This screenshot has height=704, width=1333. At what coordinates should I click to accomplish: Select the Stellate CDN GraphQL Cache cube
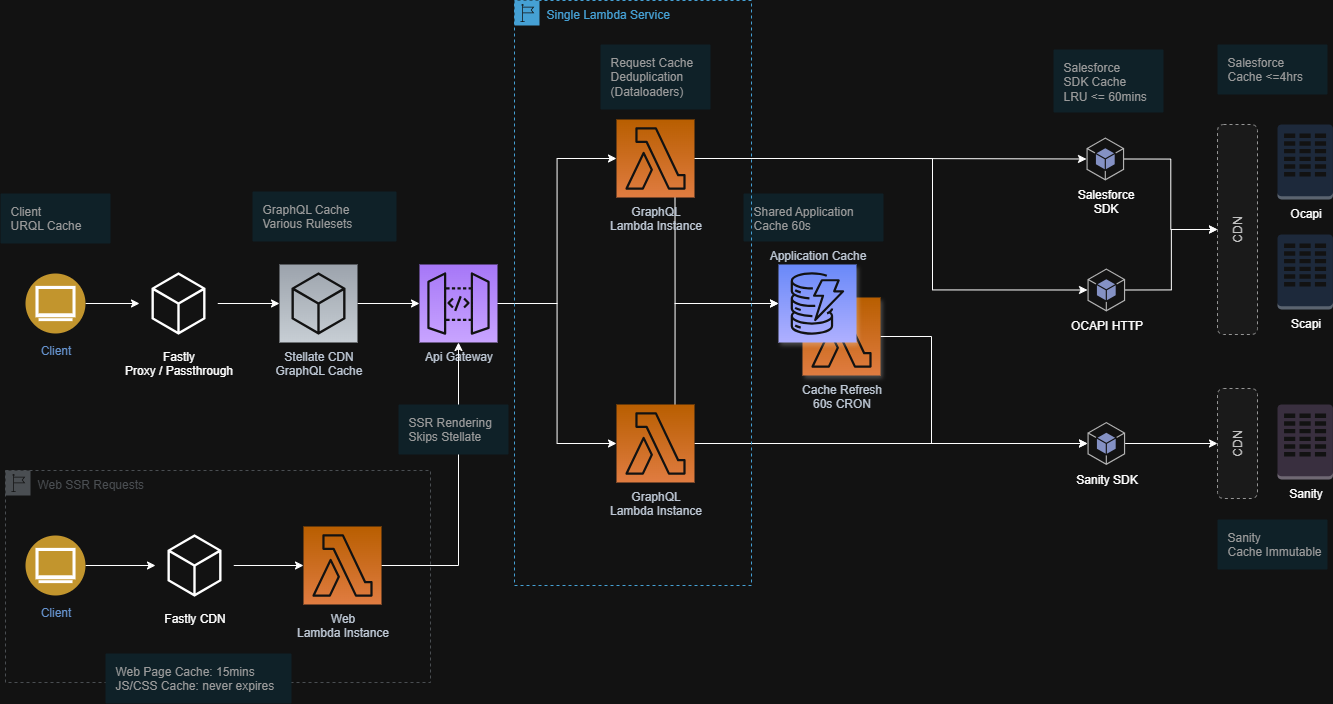pyautogui.click(x=319, y=303)
